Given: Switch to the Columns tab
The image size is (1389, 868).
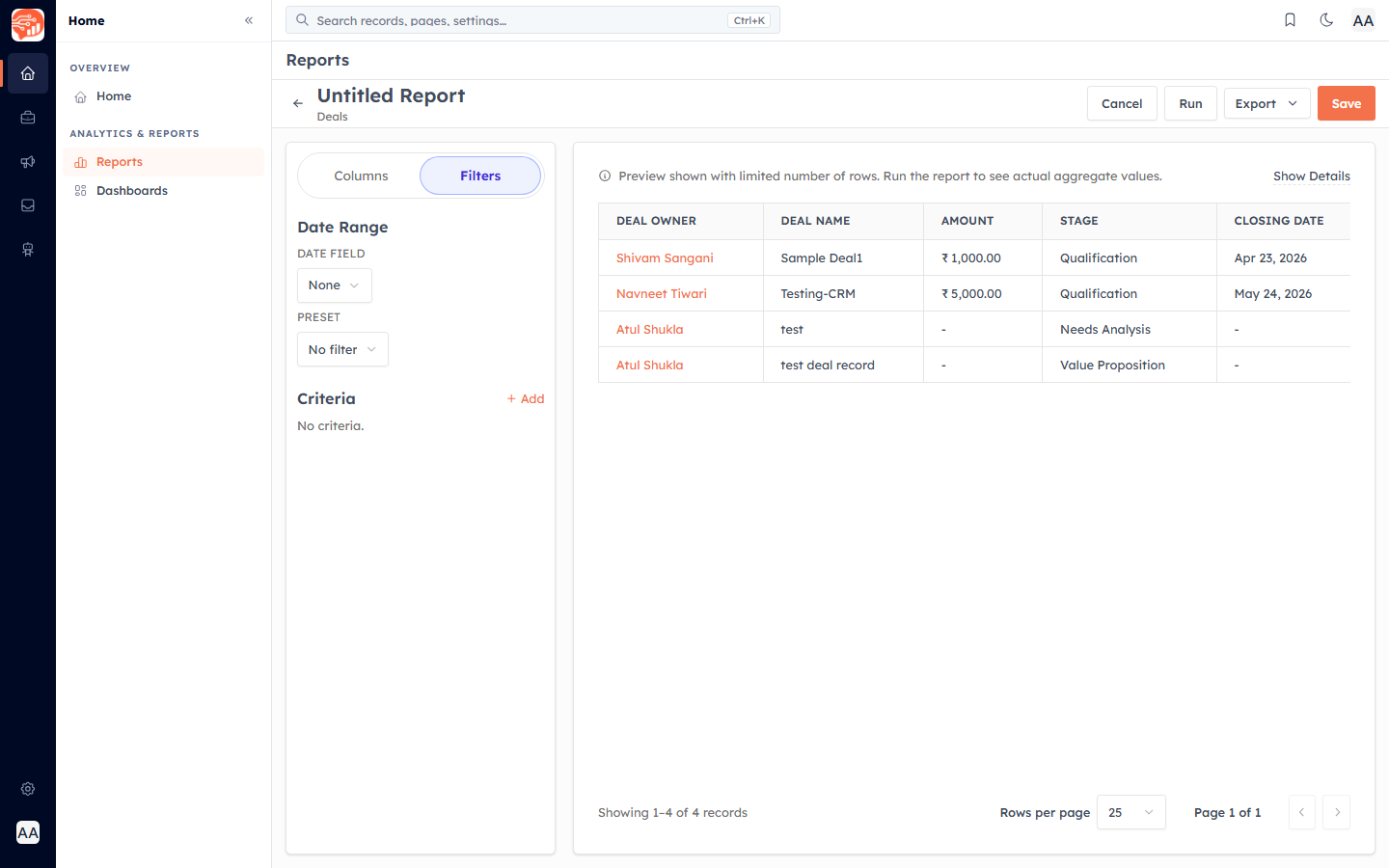Looking at the screenshot, I should point(361,176).
